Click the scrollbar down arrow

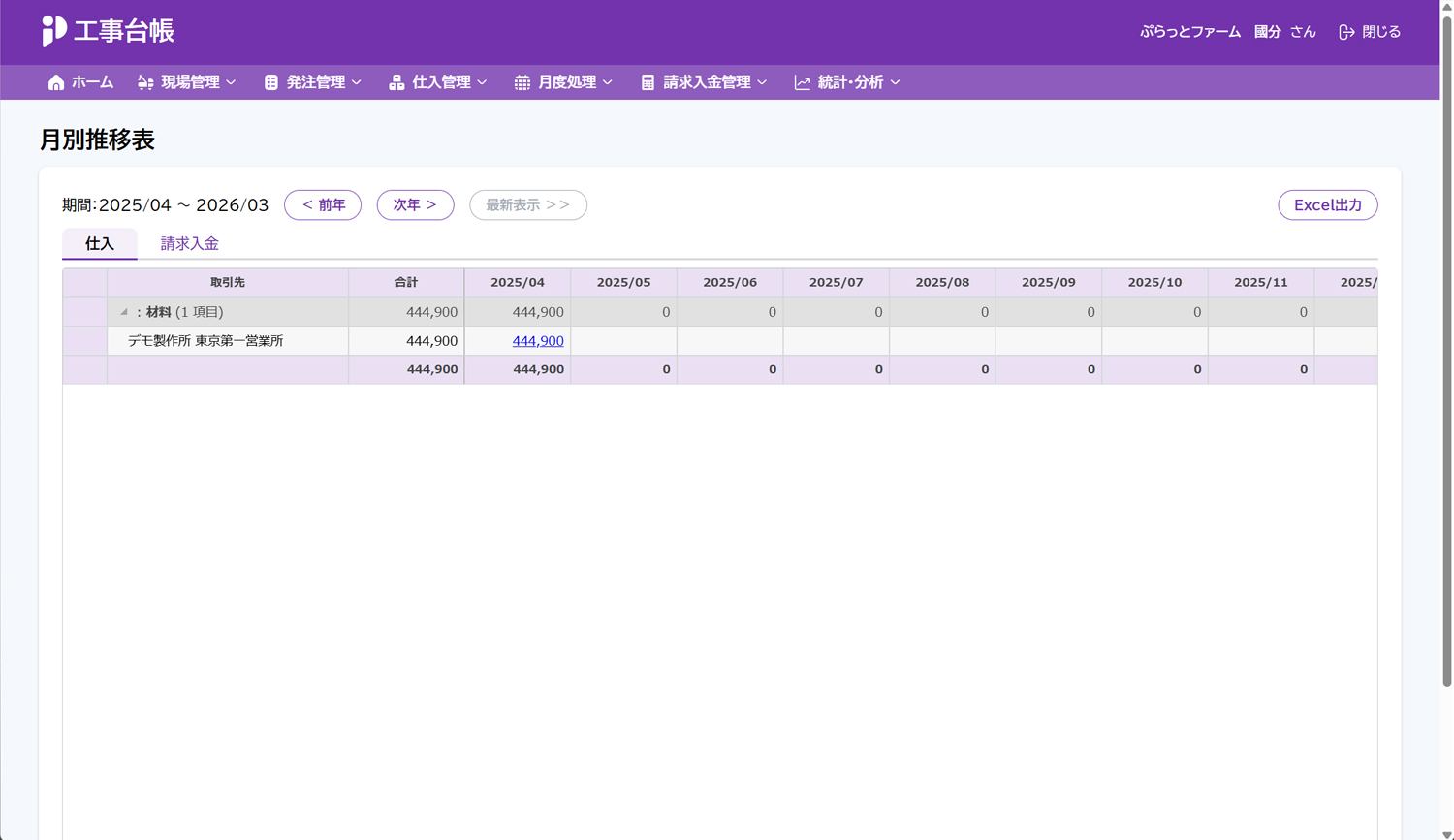[x=1446, y=834]
